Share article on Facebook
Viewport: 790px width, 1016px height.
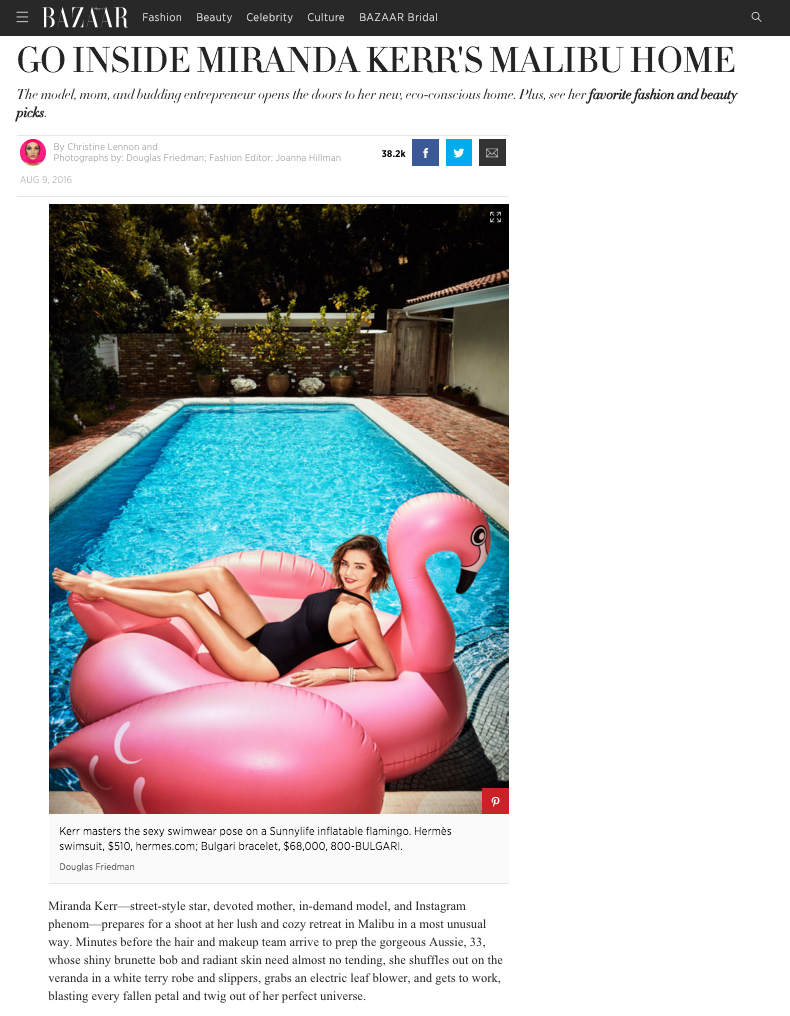click(425, 153)
